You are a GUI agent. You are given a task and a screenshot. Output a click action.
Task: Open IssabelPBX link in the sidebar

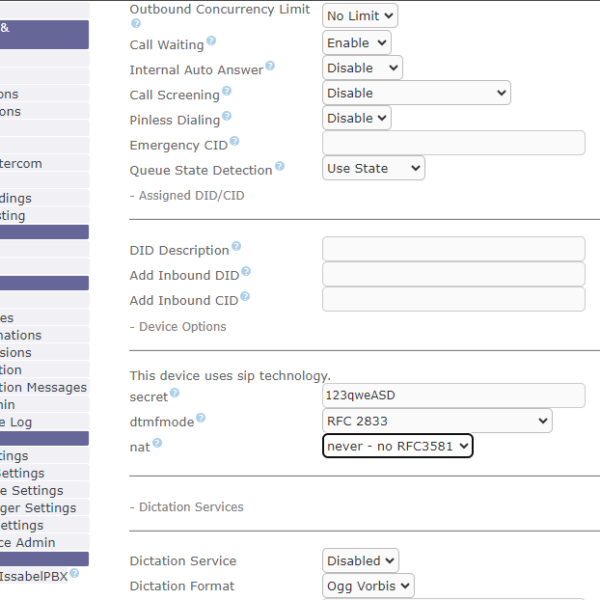pyautogui.click(x=32, y=576)
